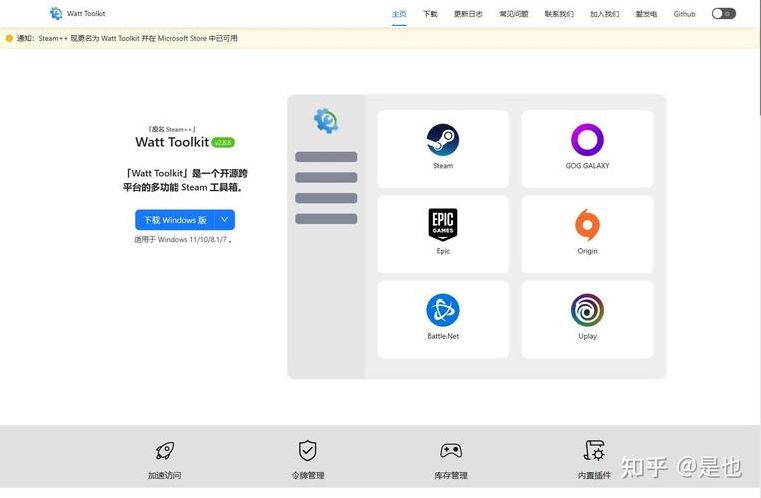The width and height of the screenshot is (761, 498).
Task: Open the Uplay platform card
Action: coord(587,319)
